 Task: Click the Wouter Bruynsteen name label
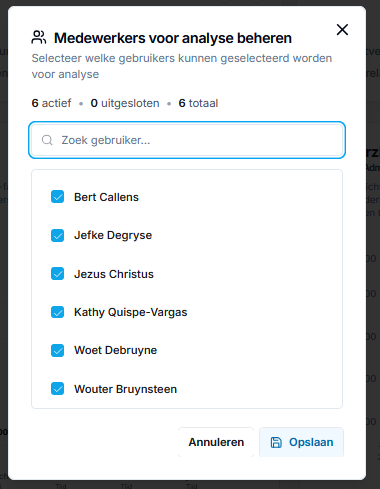tap(125, 389)
